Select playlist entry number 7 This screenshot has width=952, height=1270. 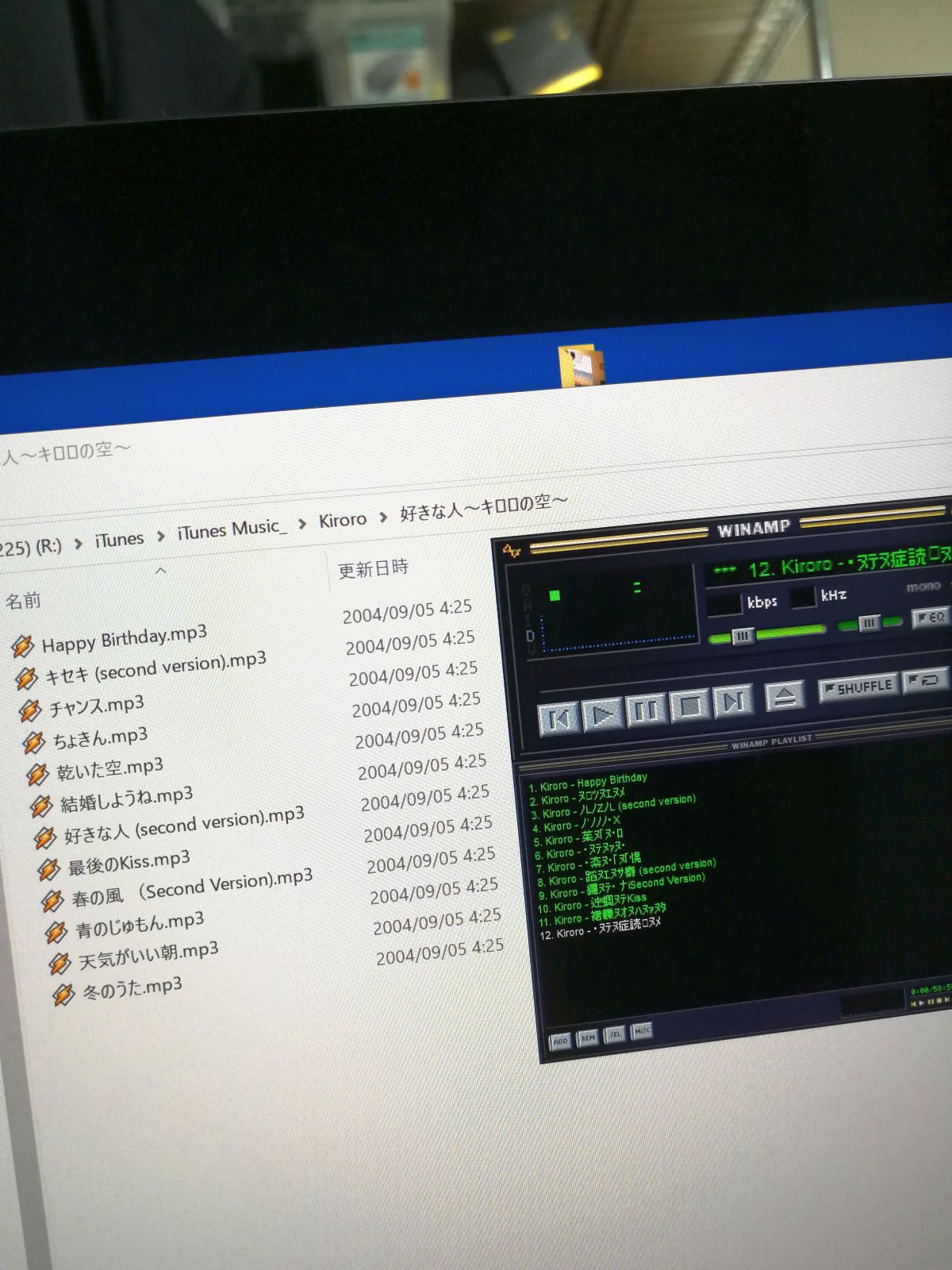(589, 864)
